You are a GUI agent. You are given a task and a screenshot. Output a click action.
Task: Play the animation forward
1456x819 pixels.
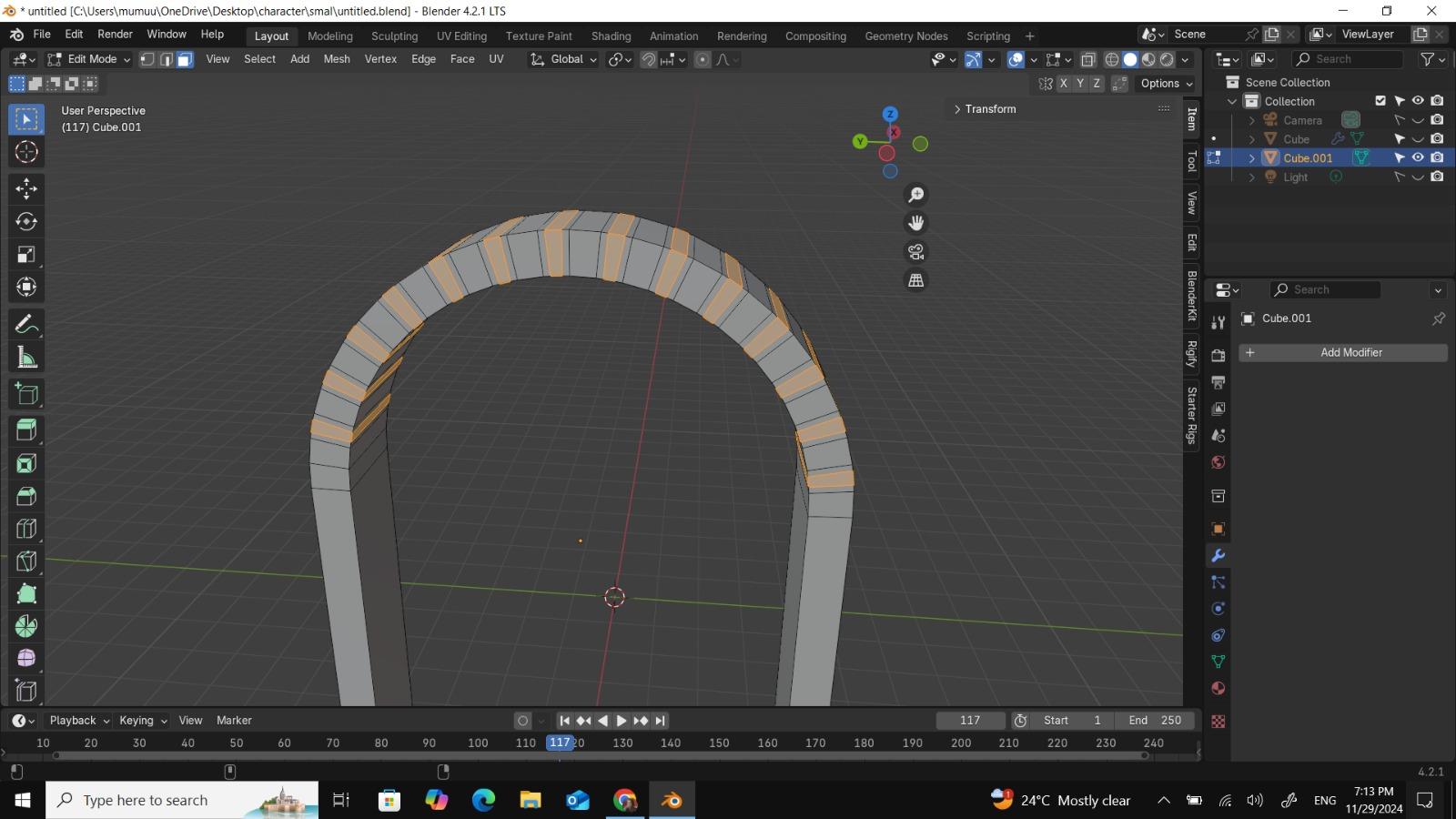(622, 721)
